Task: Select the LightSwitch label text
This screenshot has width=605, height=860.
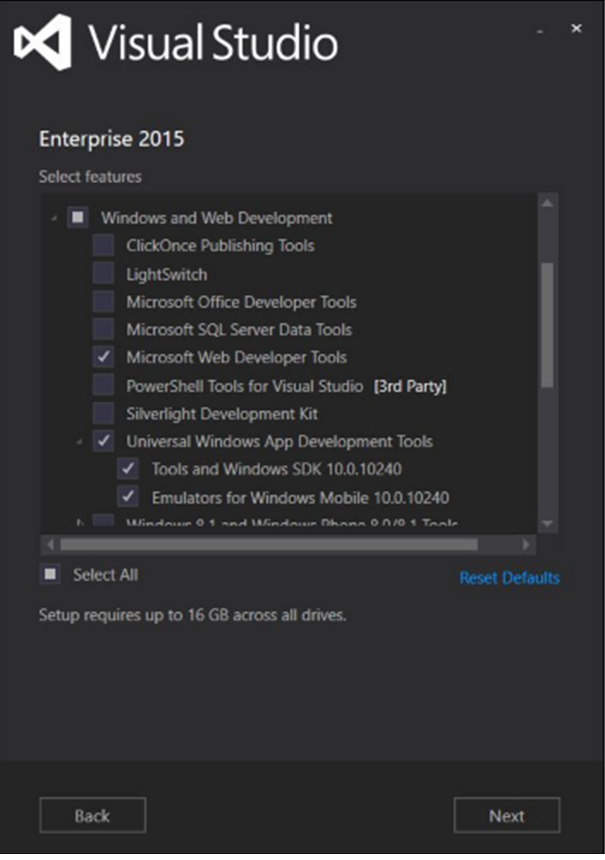Action: [167, 274]
